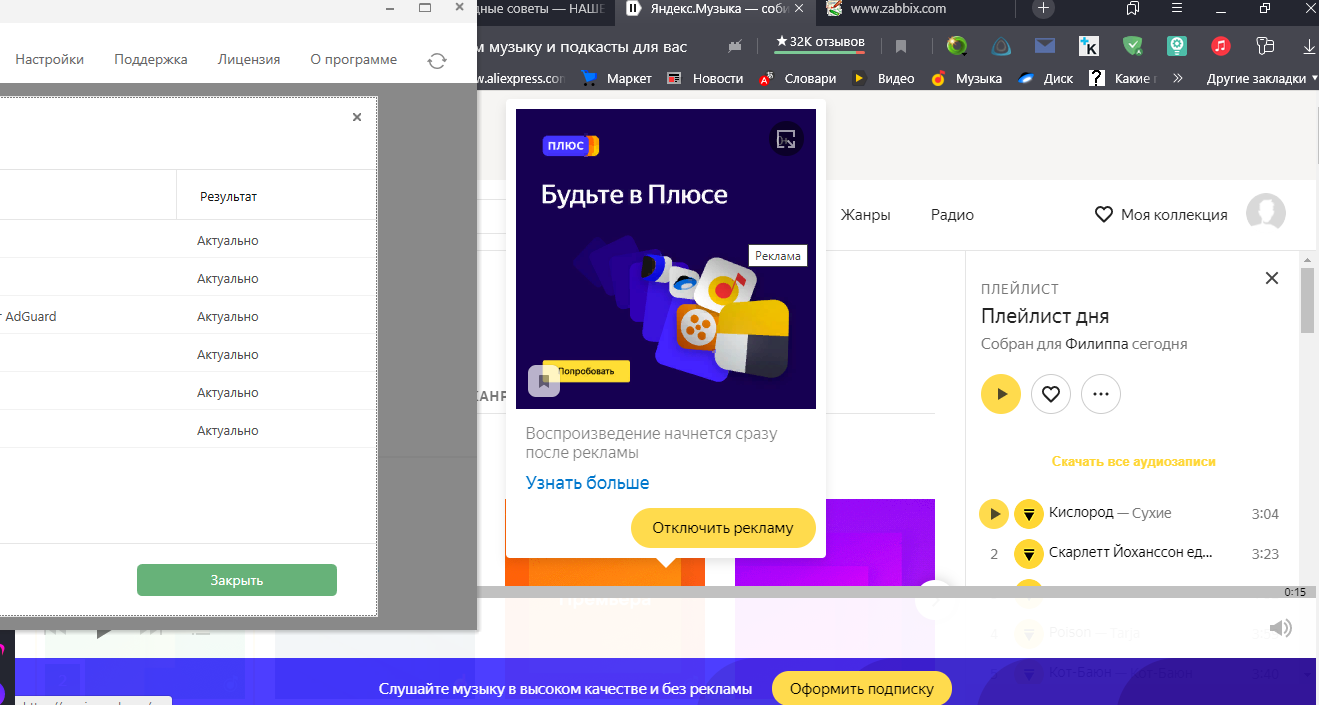Click the Оформить подписку button
Screen dimensions: 1319x705
coord(862,689)
